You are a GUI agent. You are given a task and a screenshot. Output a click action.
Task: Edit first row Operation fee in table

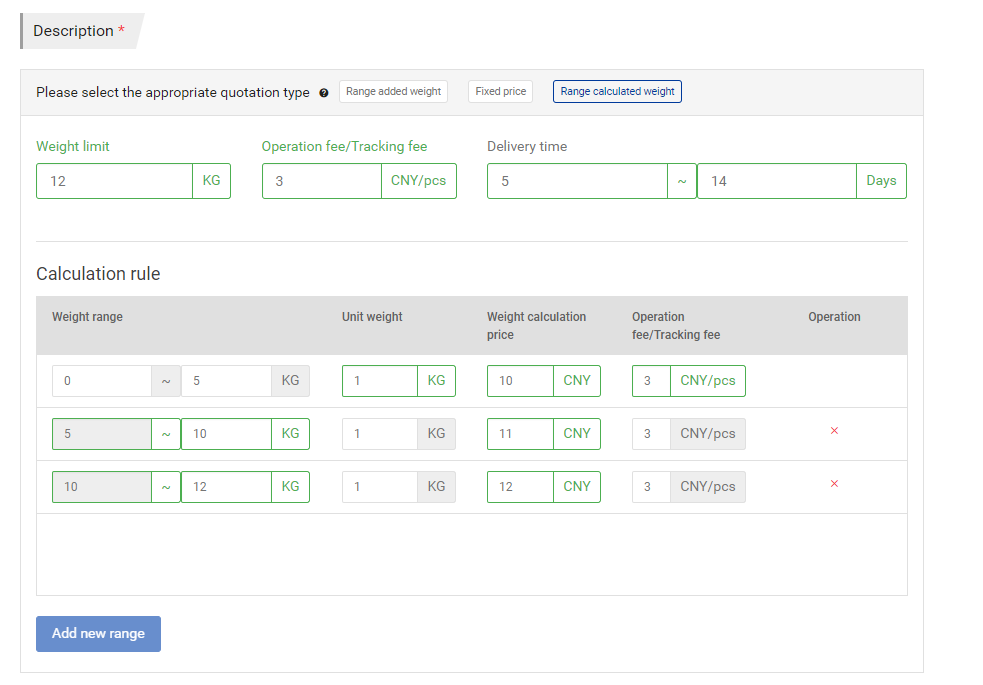[651, 381]
